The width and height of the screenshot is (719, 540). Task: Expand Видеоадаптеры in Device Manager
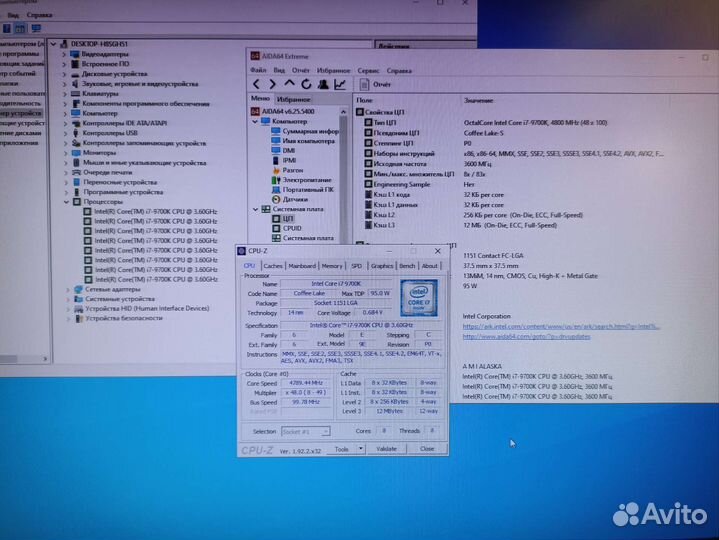point(64,55)
